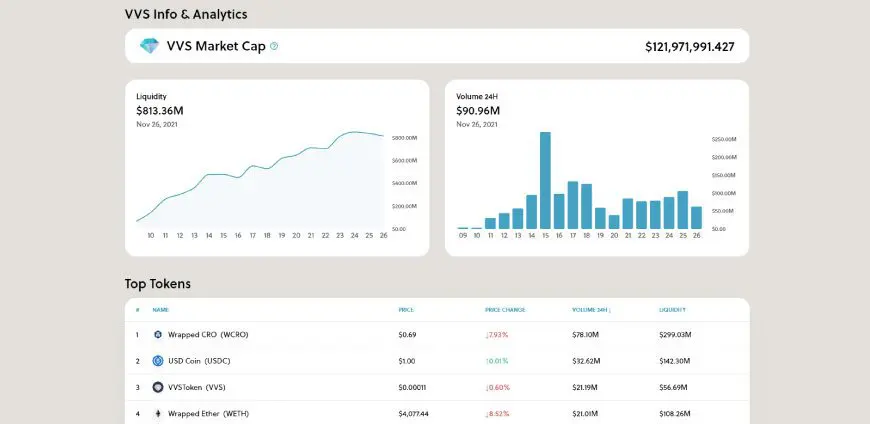Image resolution: width=870 pixels, height=424 pixels.
Task: Click the 7.93% price change for Wrapped CRO
Action: click(x=497, y=335)
